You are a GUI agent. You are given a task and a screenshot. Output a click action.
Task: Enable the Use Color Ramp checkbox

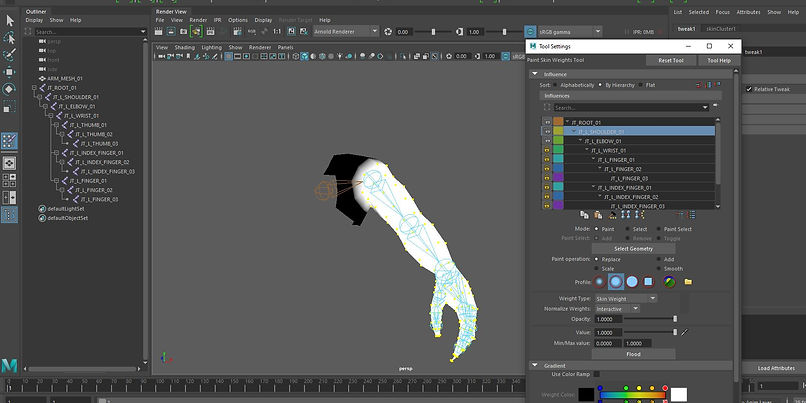pyautogui.click(x=597, y=374)
